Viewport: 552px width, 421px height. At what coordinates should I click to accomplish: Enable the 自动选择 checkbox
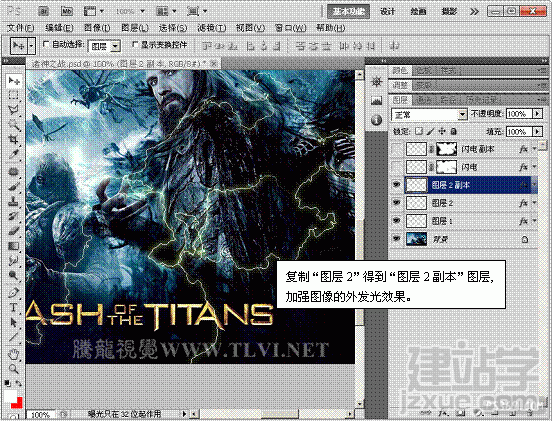click(46, 44)
